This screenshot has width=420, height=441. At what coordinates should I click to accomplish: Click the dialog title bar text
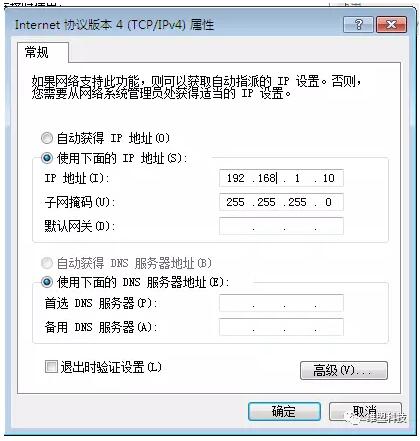pos(114,25)
